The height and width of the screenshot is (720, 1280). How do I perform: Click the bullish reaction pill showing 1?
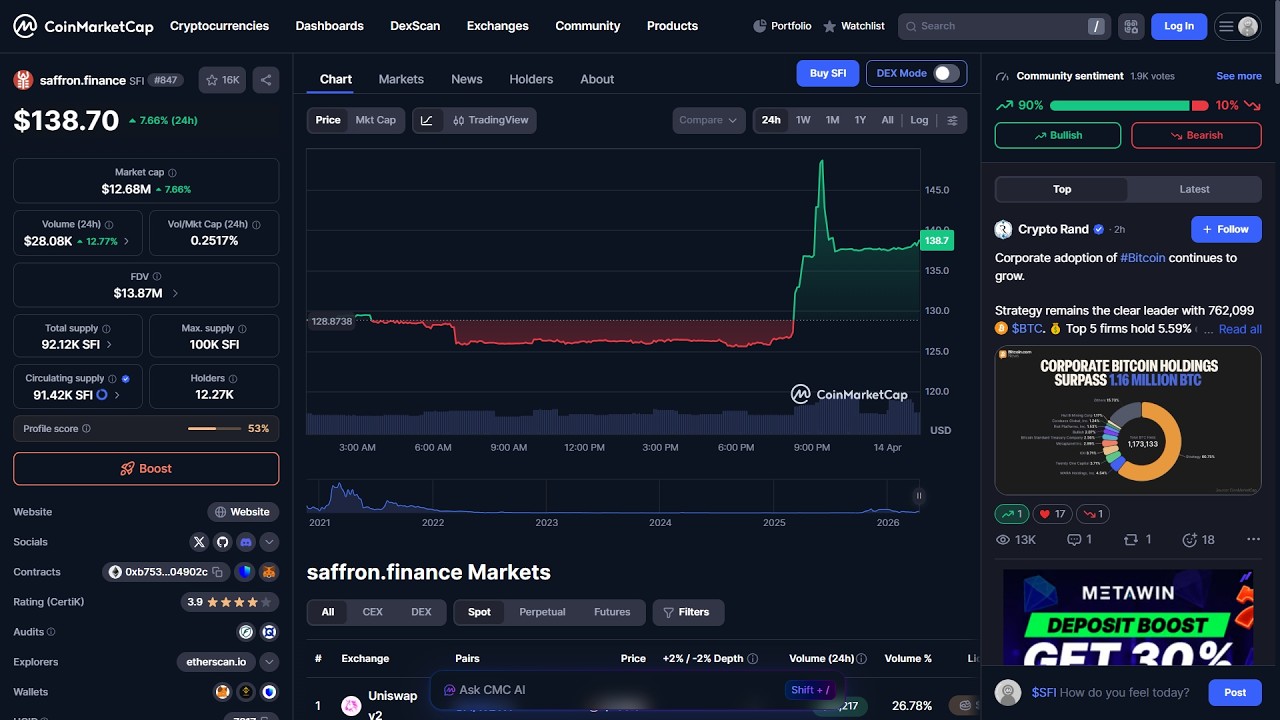tap(1012, 514)
